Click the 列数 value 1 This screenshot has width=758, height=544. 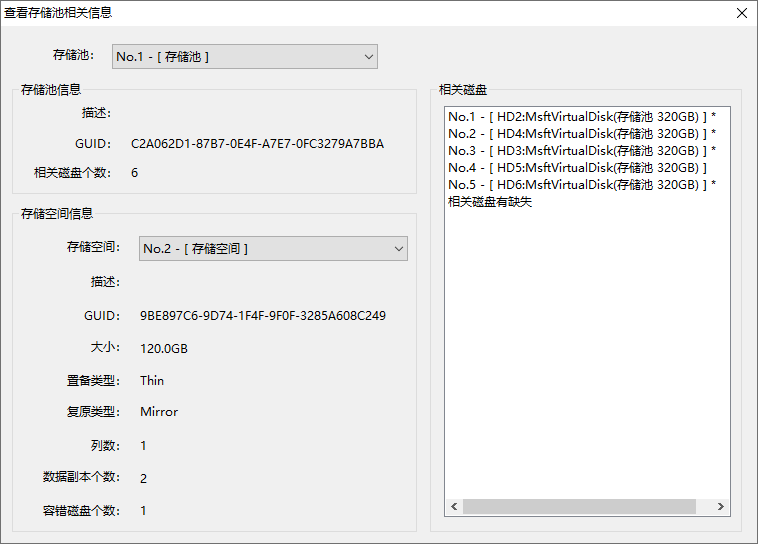coord(143,445)
